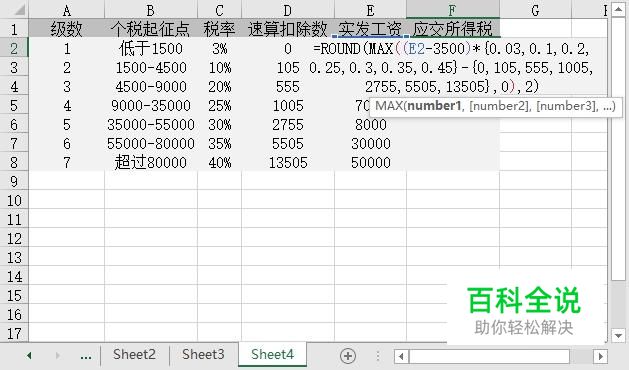The image size is (629, 370).
Task: Click cell containing 35000-55000
Action: [x=151, y=124]
